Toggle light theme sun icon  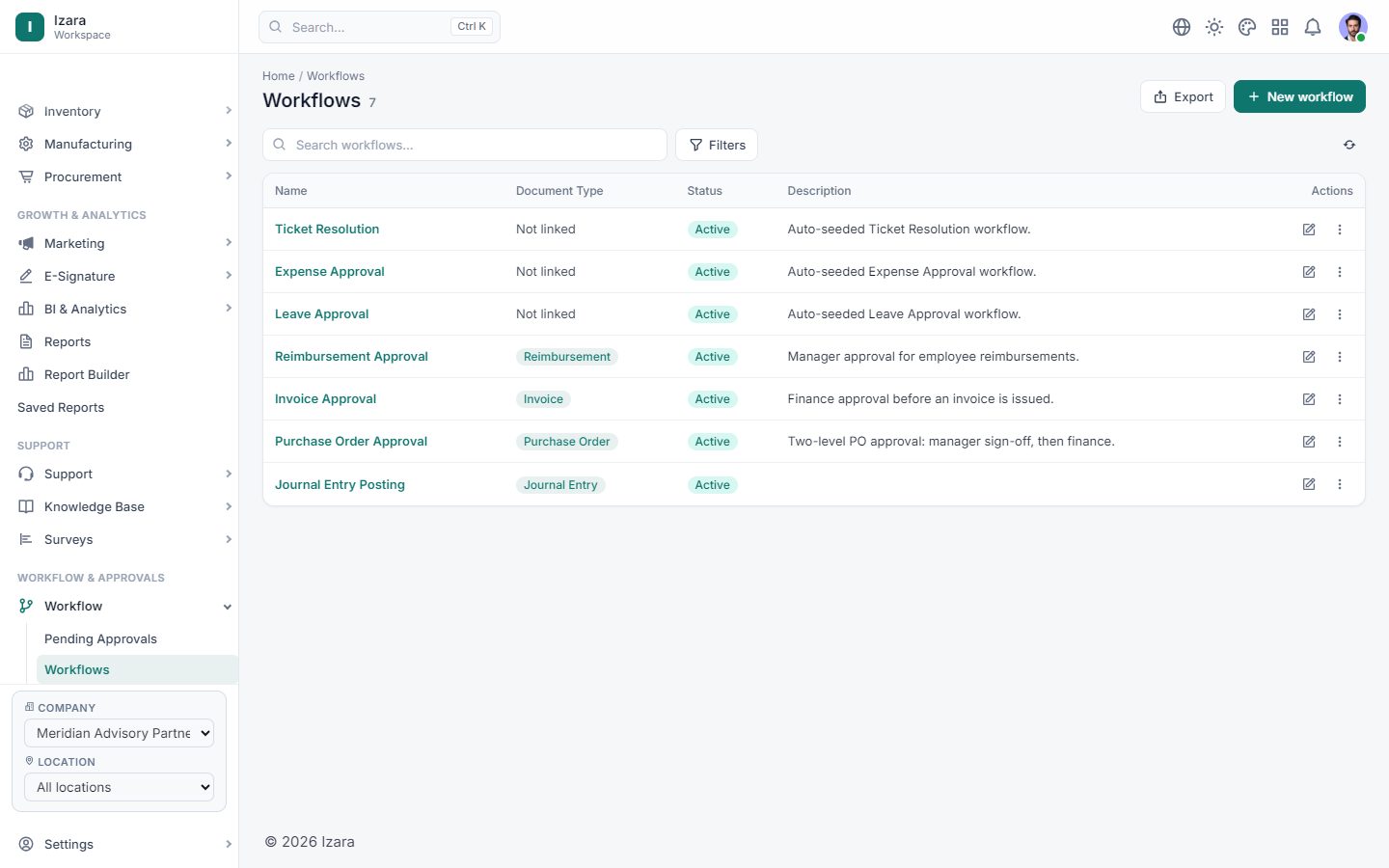(1214, 27)
